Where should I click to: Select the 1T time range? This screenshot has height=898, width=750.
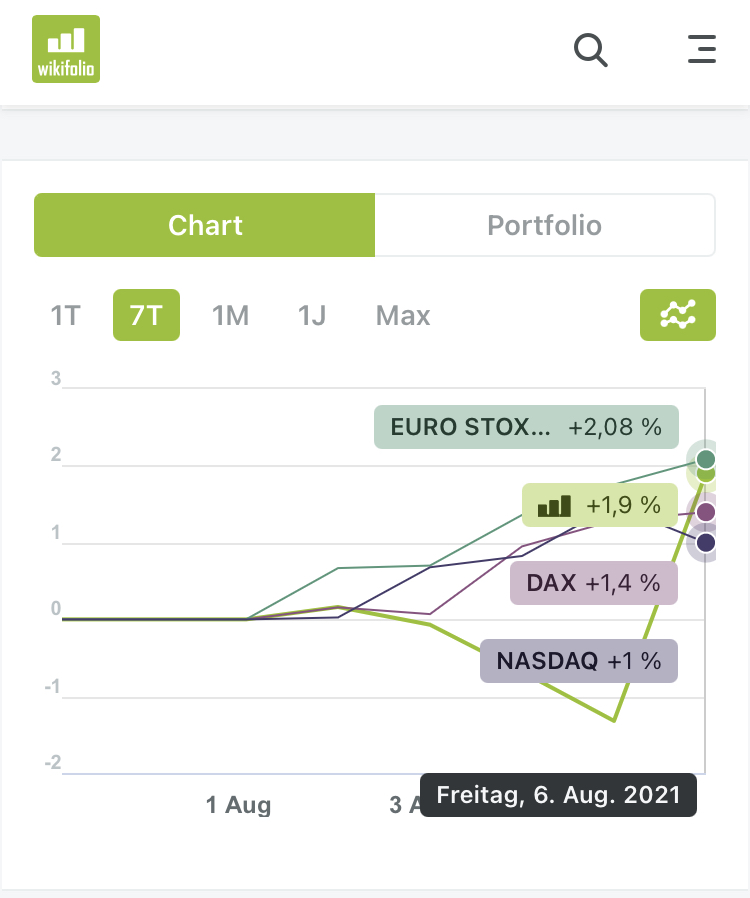[x=65, y=316]
